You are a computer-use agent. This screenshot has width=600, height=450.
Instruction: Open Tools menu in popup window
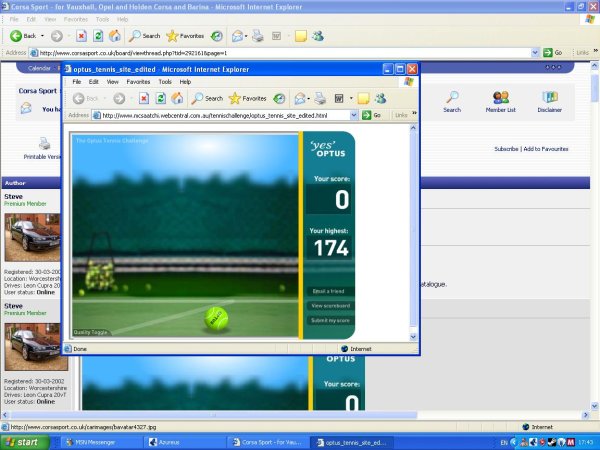click(x=165, y=82)
